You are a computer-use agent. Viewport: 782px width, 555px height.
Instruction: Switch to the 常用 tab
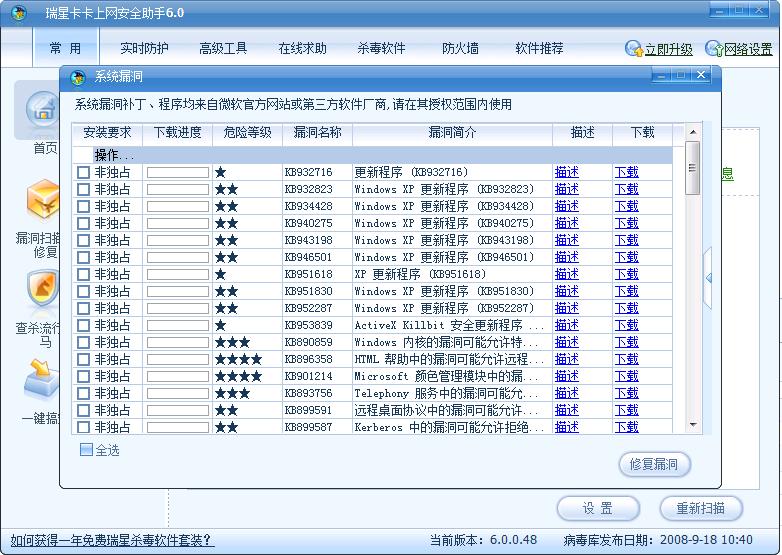[x=65, y=48]
